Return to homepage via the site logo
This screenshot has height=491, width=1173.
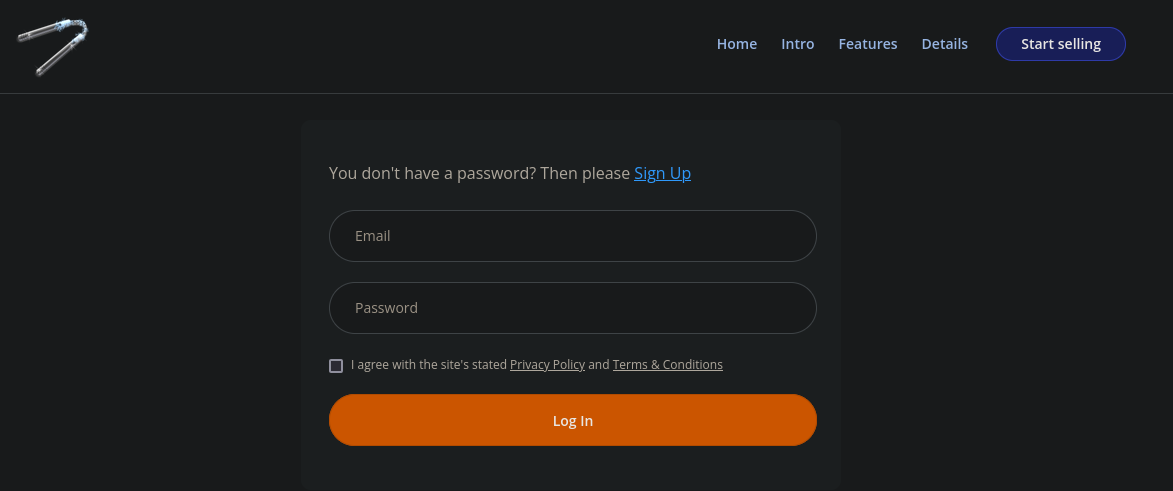click(x=52, y=46)
